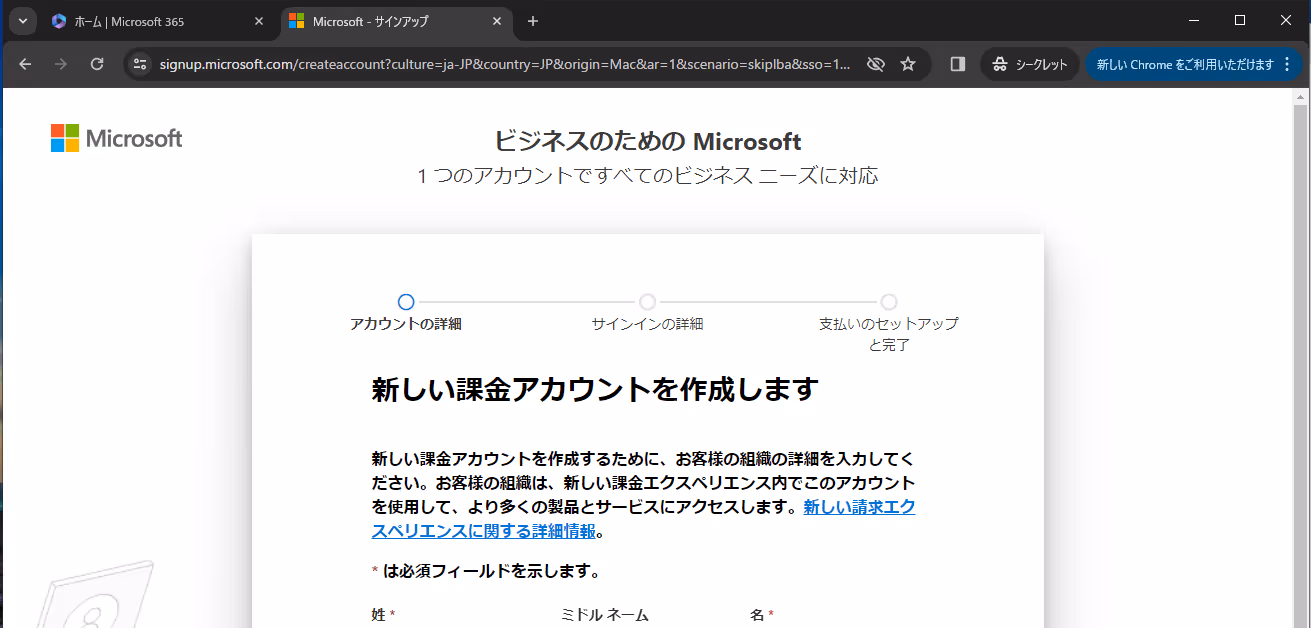The height and width of the screenshot is (628, 1311).
Task: Click the third-party cookies blocked eye icon
Action: click(876, 64)
